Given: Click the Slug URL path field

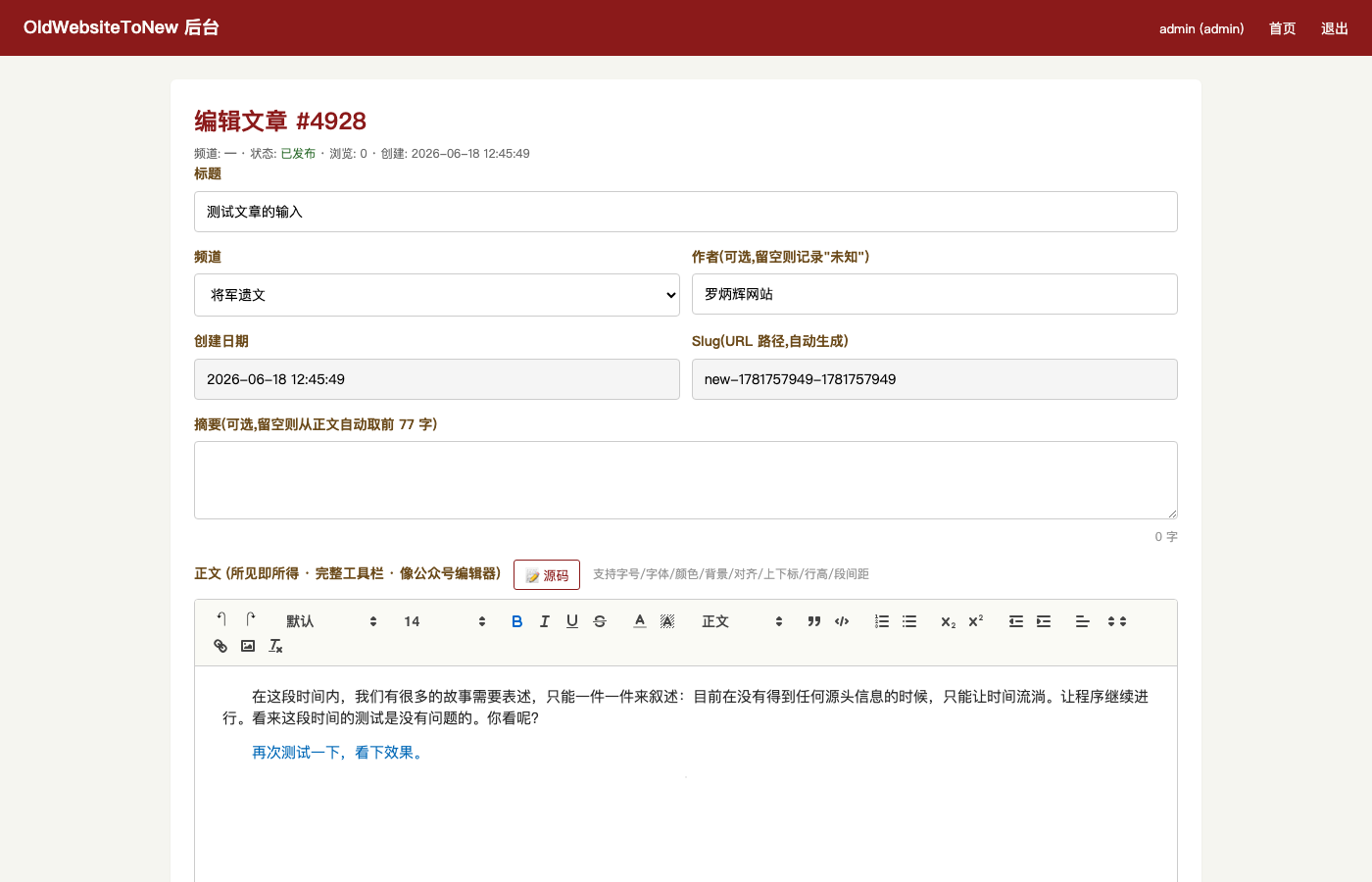Looking at the screenshot, I should point(935,379).
